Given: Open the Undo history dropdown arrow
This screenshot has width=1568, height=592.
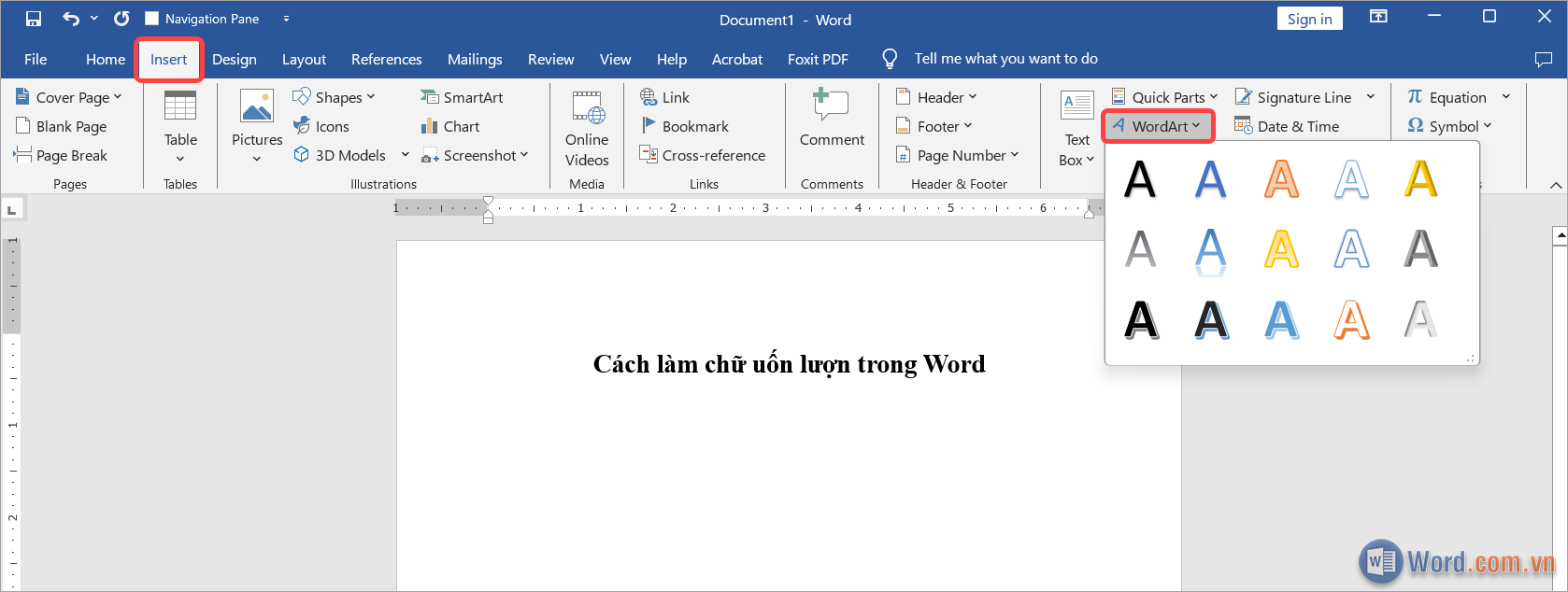Looking at the screenshot, I should [94, 19].
